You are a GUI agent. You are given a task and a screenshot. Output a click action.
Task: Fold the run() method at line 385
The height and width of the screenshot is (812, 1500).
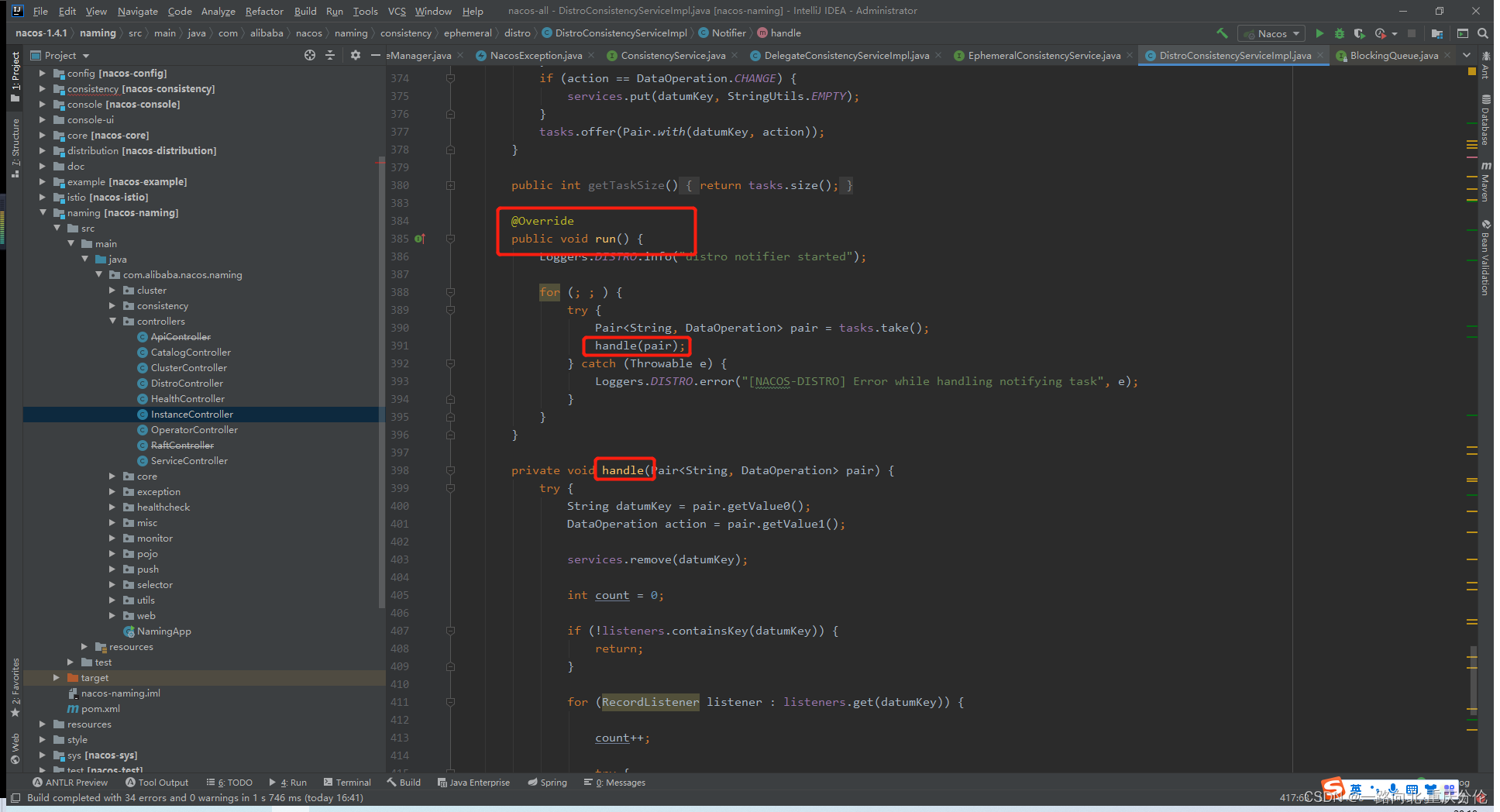[x=450, y=239]
